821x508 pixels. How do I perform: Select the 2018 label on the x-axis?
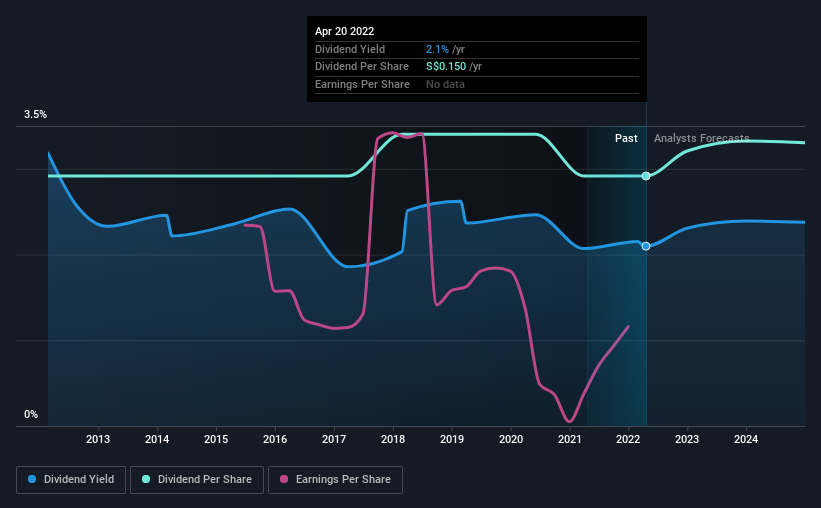coord(393,439)
